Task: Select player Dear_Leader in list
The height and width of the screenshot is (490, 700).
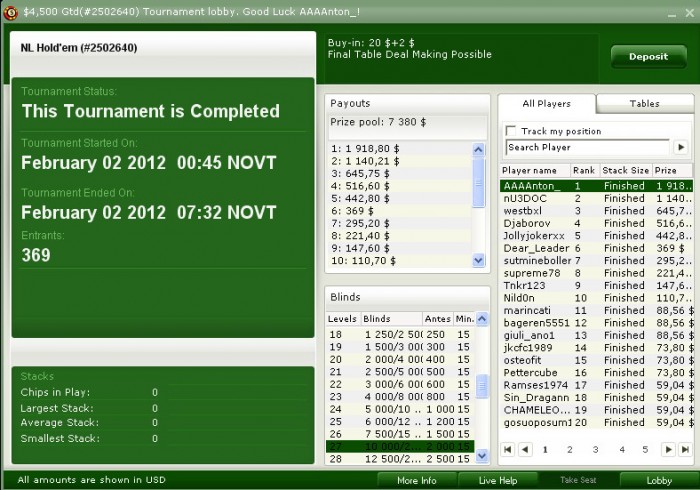Action: [596, 248]
